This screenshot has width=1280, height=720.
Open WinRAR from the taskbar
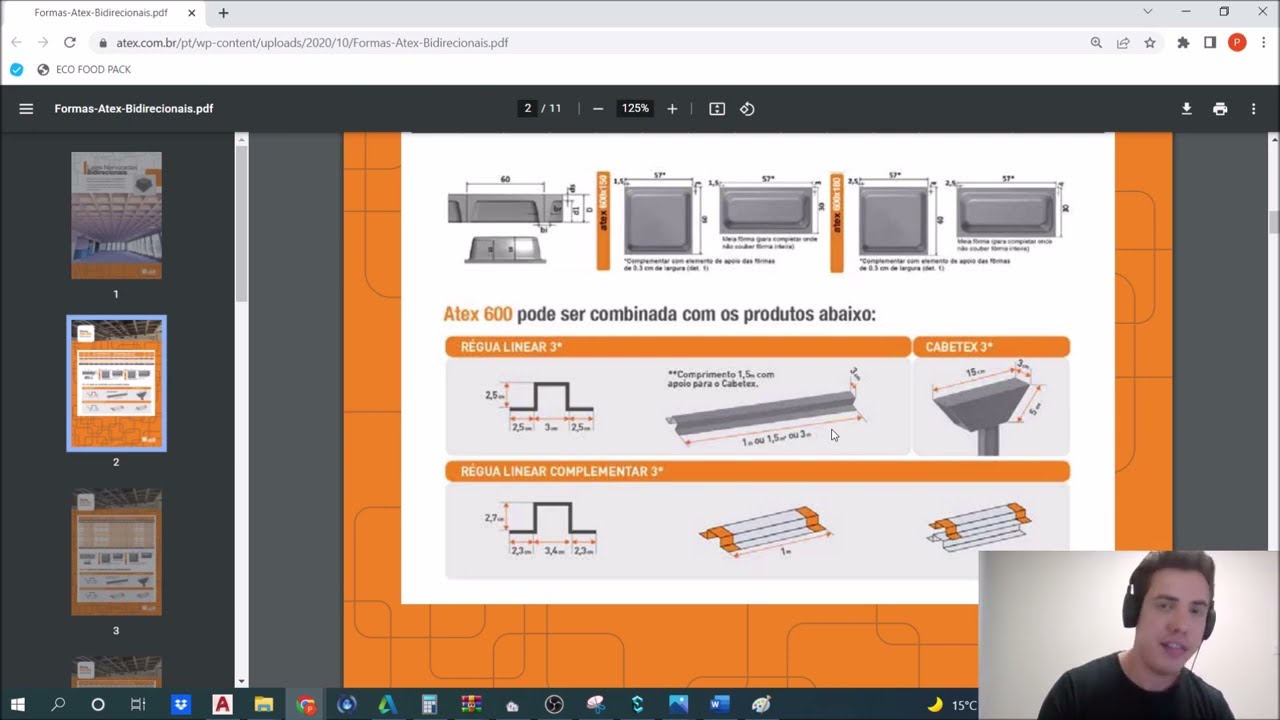coord(471,705)
